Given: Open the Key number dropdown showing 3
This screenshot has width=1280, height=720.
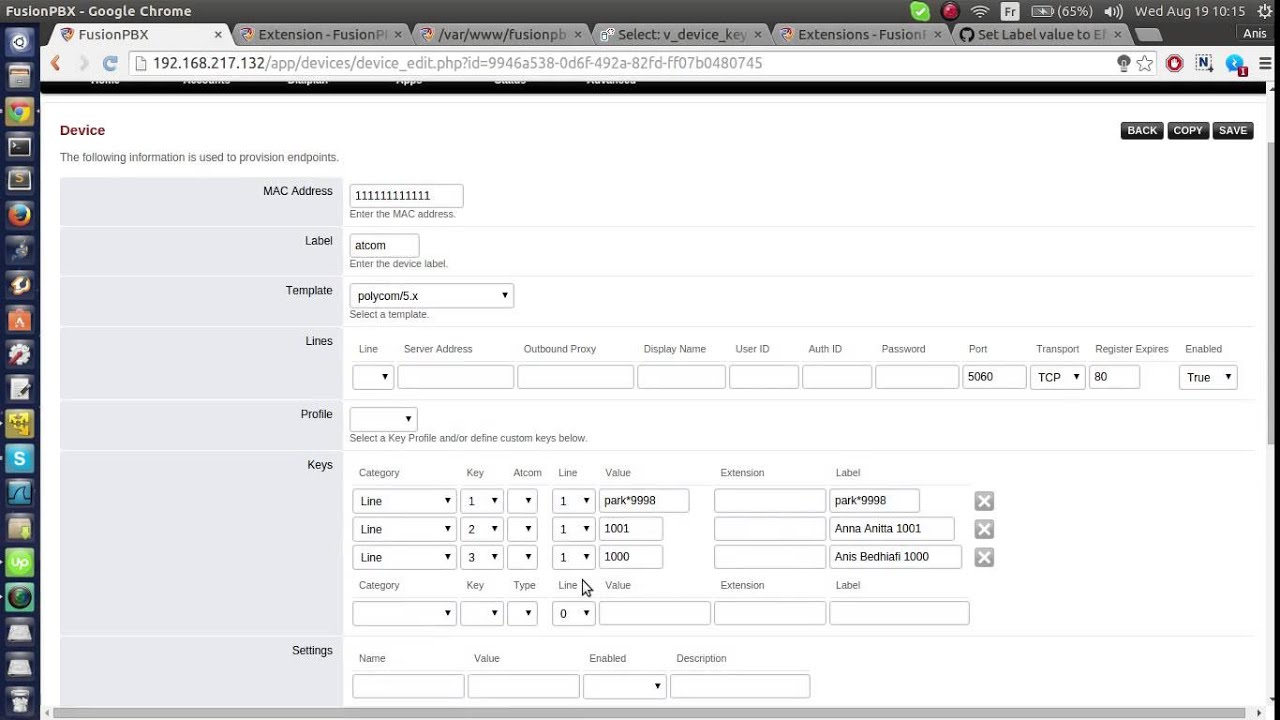Looking at the screenshot, I should [x=482, y=557].
